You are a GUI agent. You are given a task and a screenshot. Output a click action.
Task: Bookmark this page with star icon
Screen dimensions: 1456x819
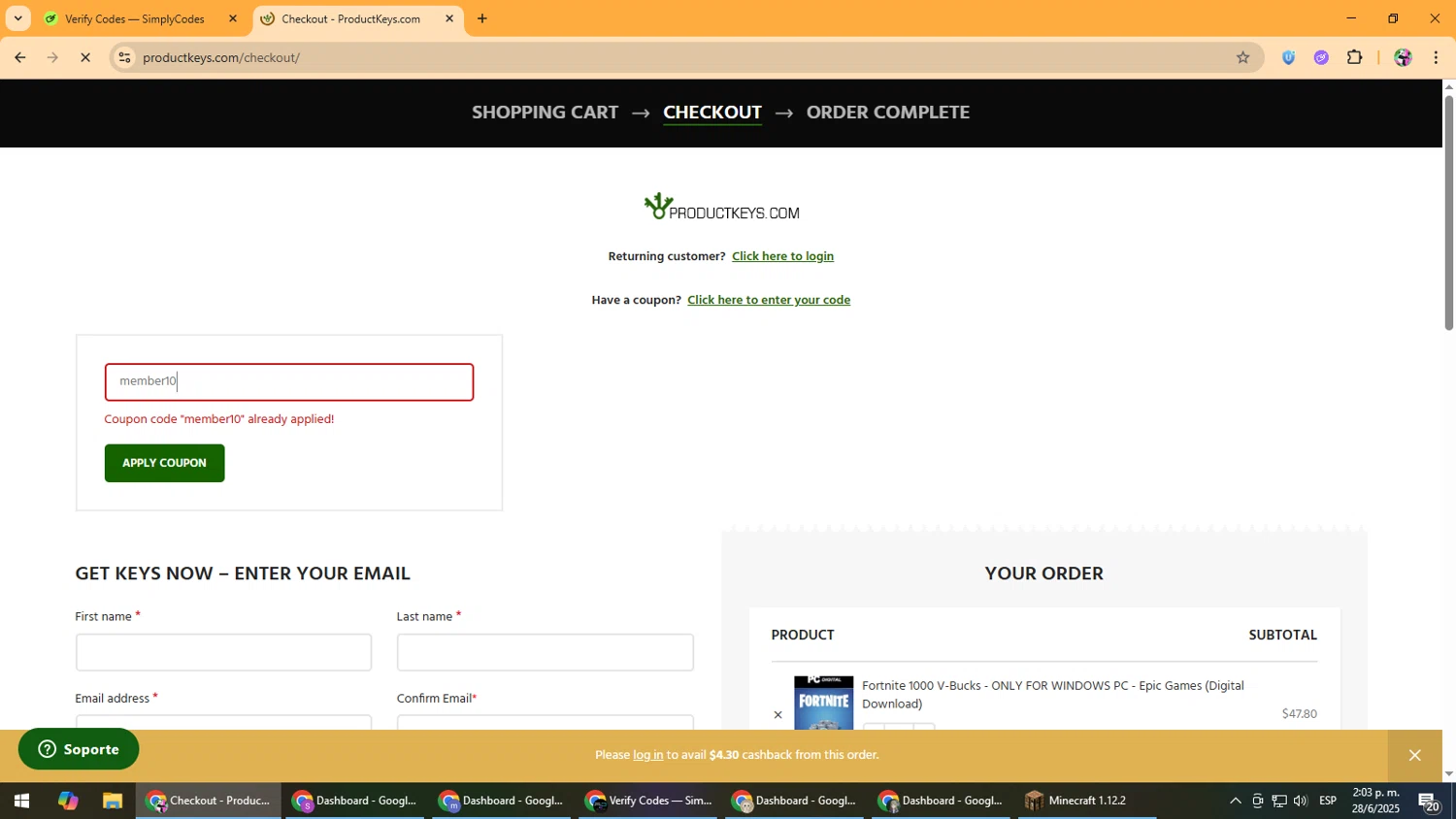click(x=1242, y=57)
